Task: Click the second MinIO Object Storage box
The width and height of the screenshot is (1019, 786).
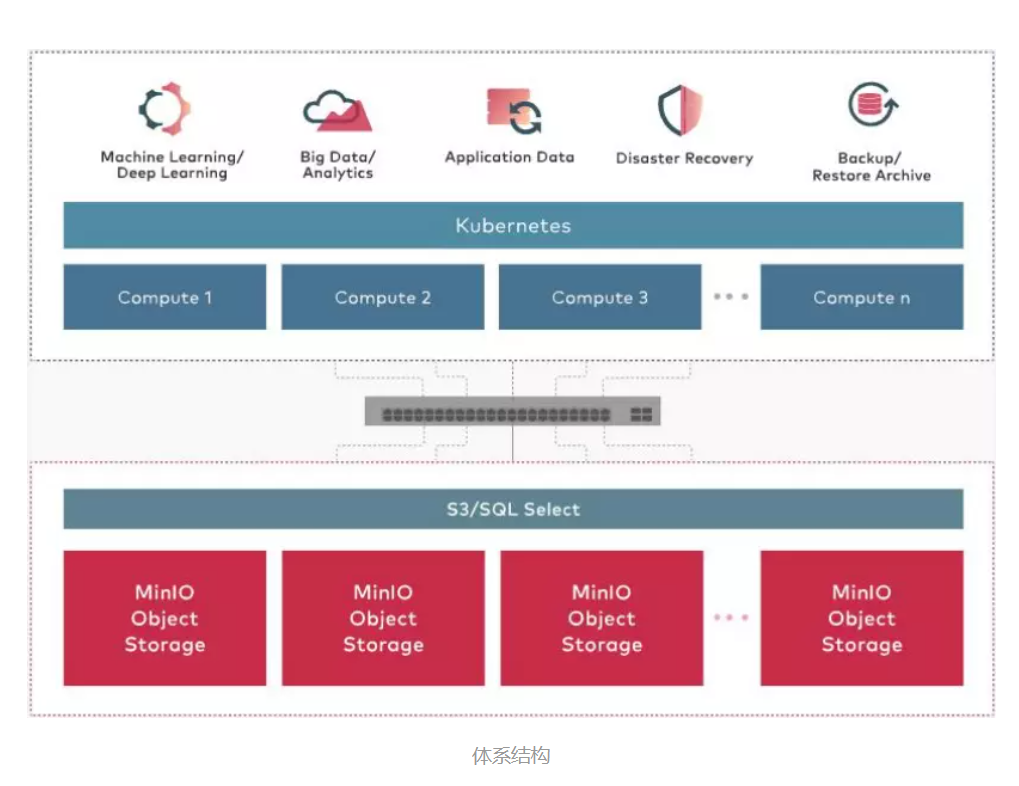Action: [383, 618]
